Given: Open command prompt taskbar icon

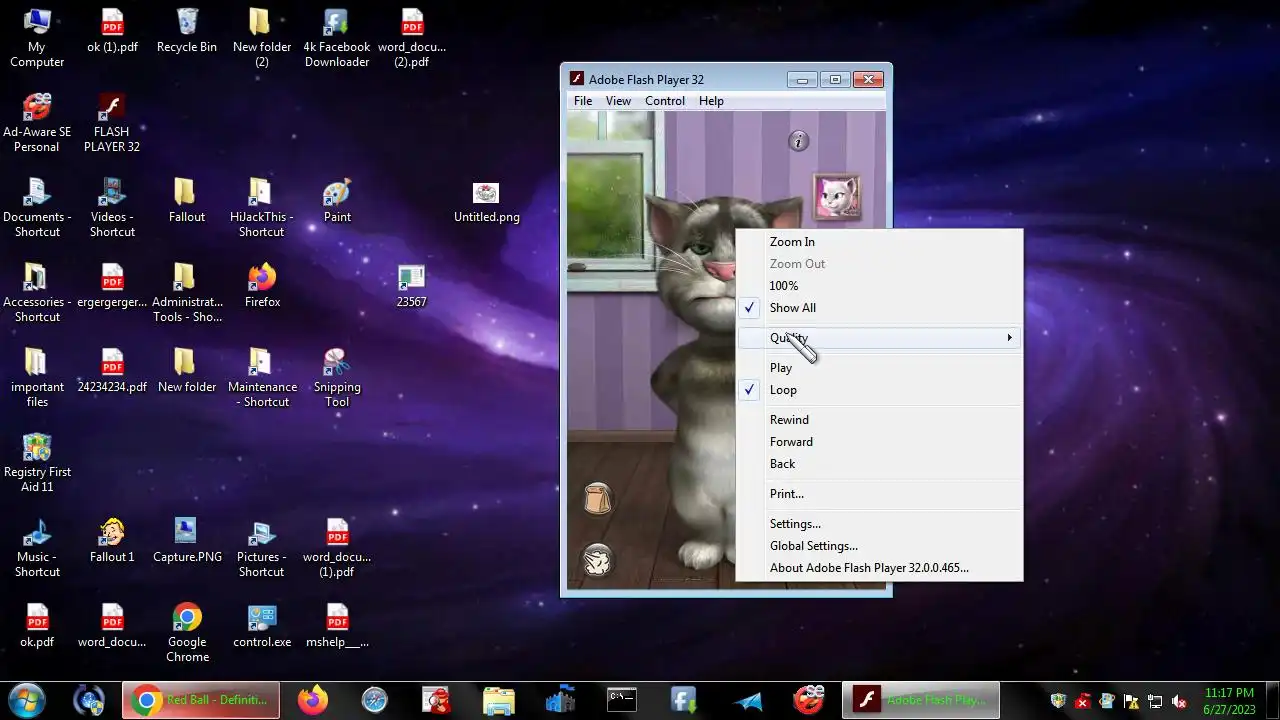Looking at the screenshot, I should click(622, 700).
